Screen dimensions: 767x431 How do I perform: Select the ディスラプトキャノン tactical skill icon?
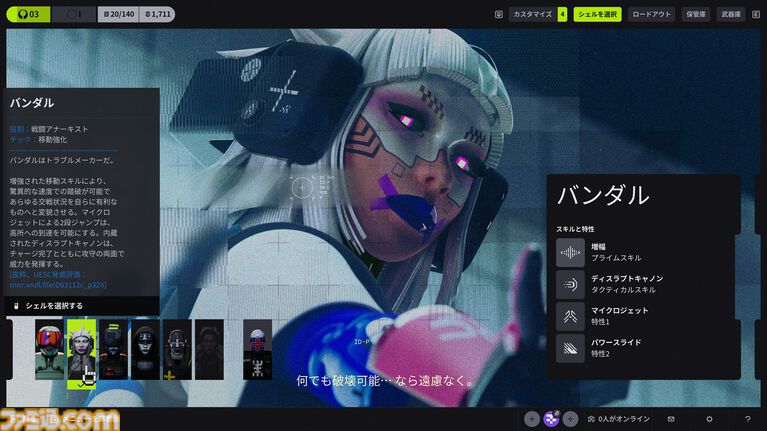[570, 284]
